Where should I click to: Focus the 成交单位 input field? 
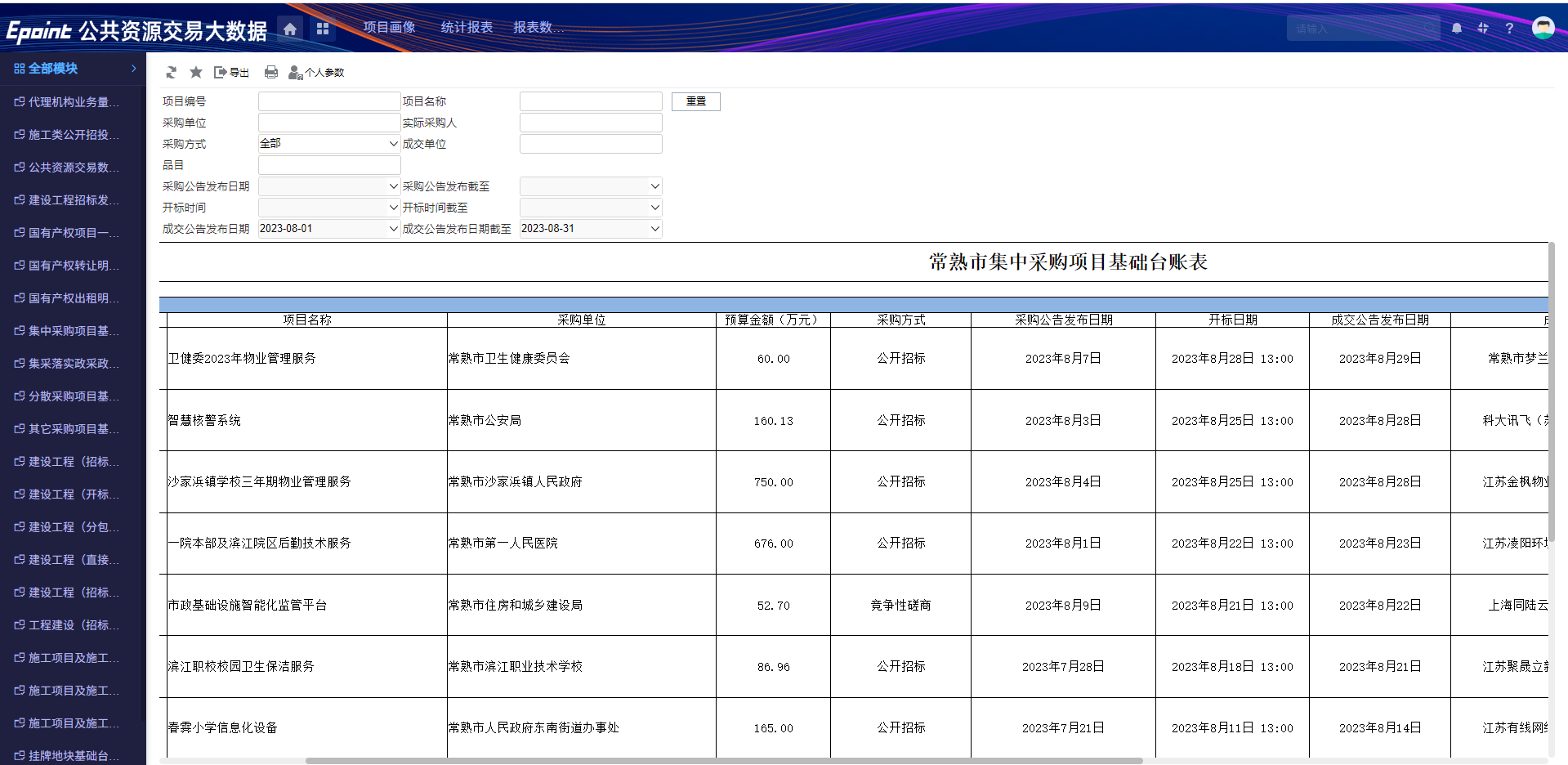[591, 144]
